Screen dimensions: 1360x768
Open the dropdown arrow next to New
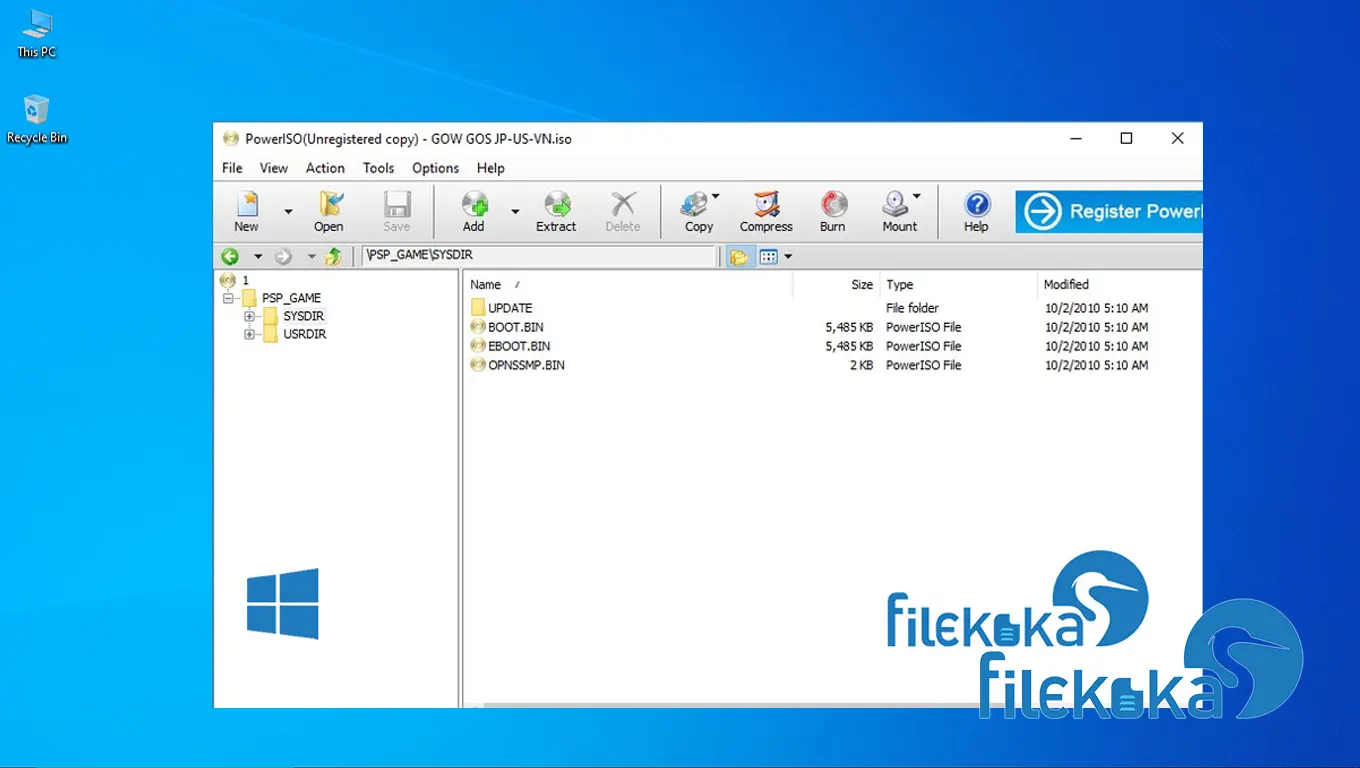tap(288, 212)
